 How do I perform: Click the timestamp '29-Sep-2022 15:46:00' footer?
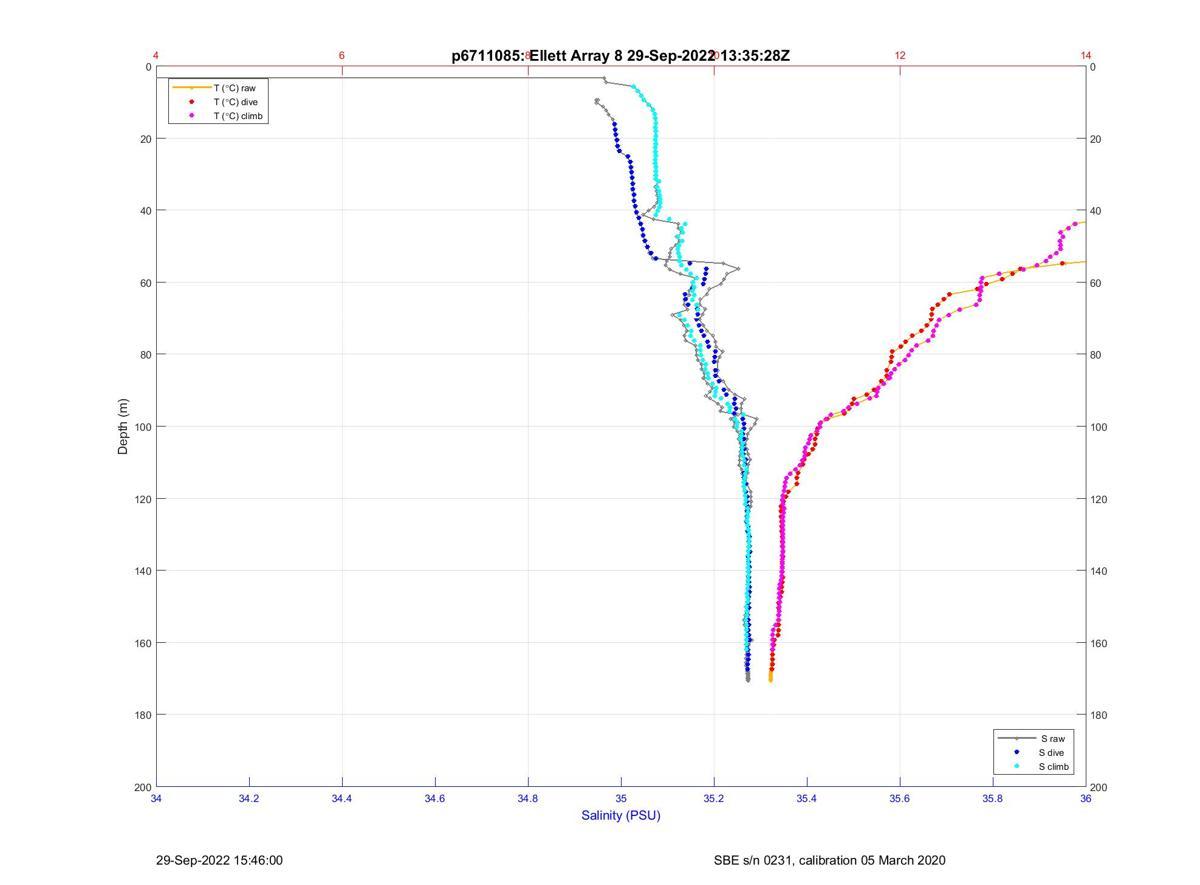coord(219,860)
